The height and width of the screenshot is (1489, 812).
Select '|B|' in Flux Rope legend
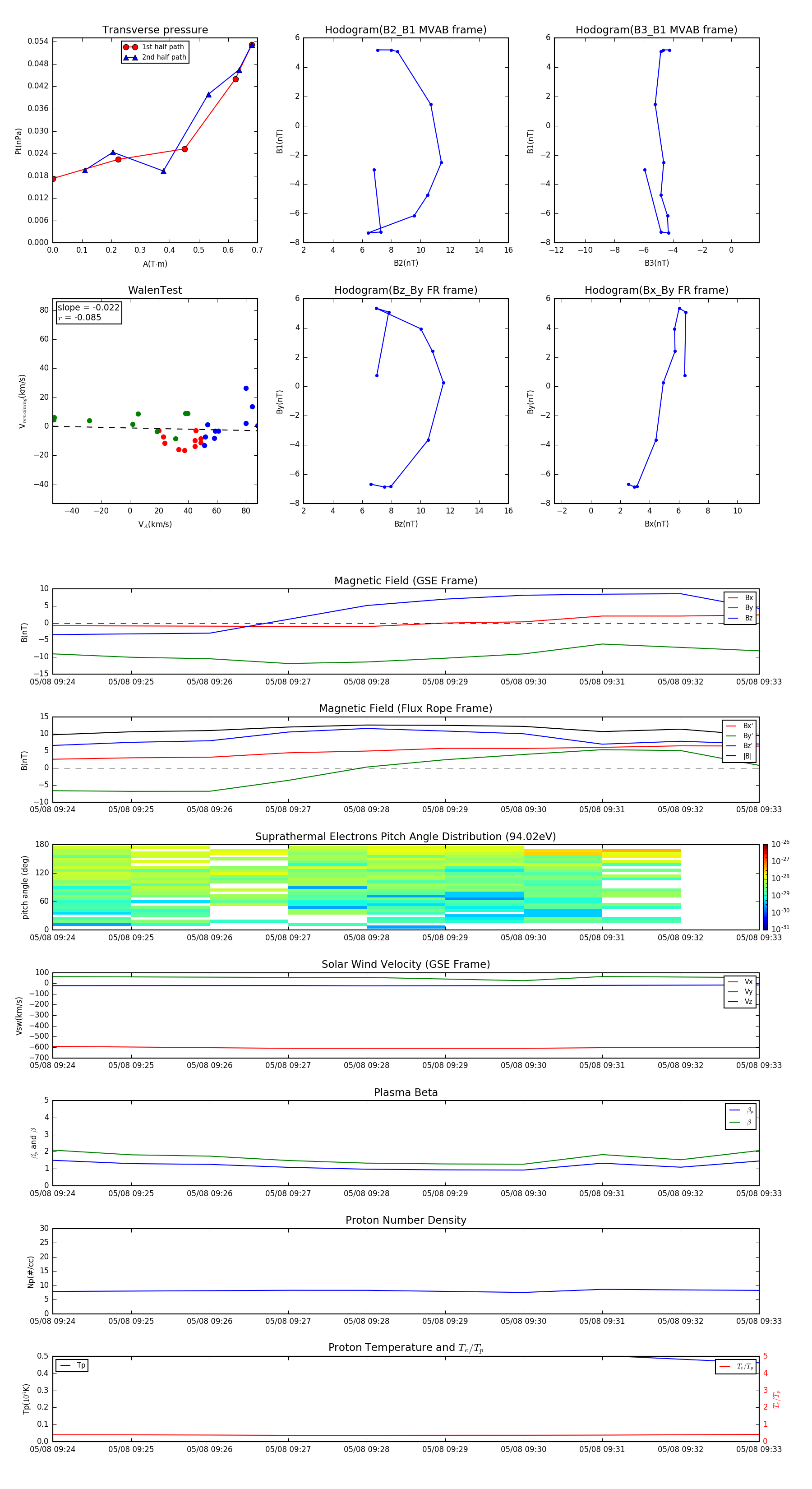(x=740, y=756)
